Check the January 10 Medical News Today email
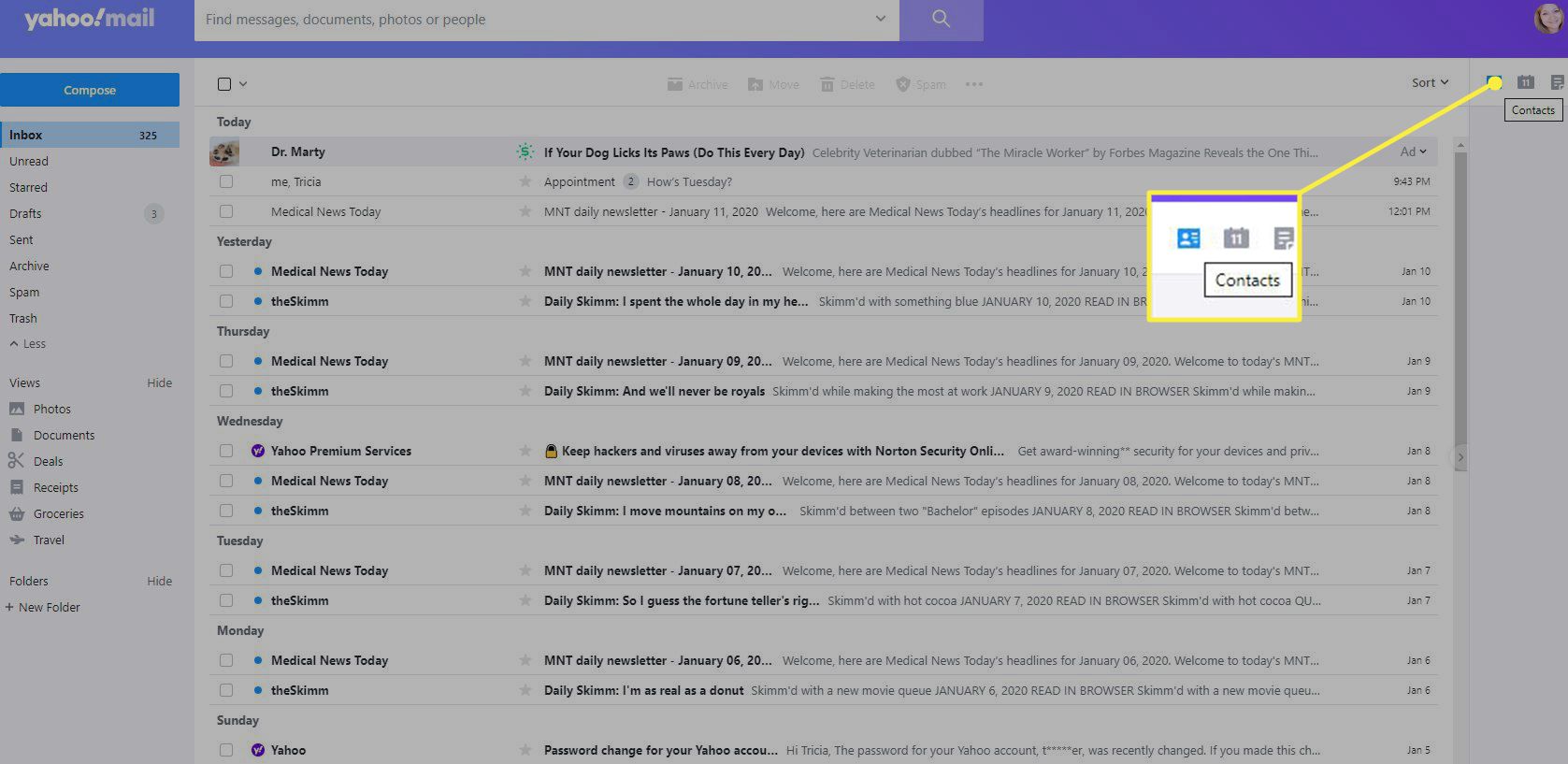The image size is (1568, 764). pos(226,271)
